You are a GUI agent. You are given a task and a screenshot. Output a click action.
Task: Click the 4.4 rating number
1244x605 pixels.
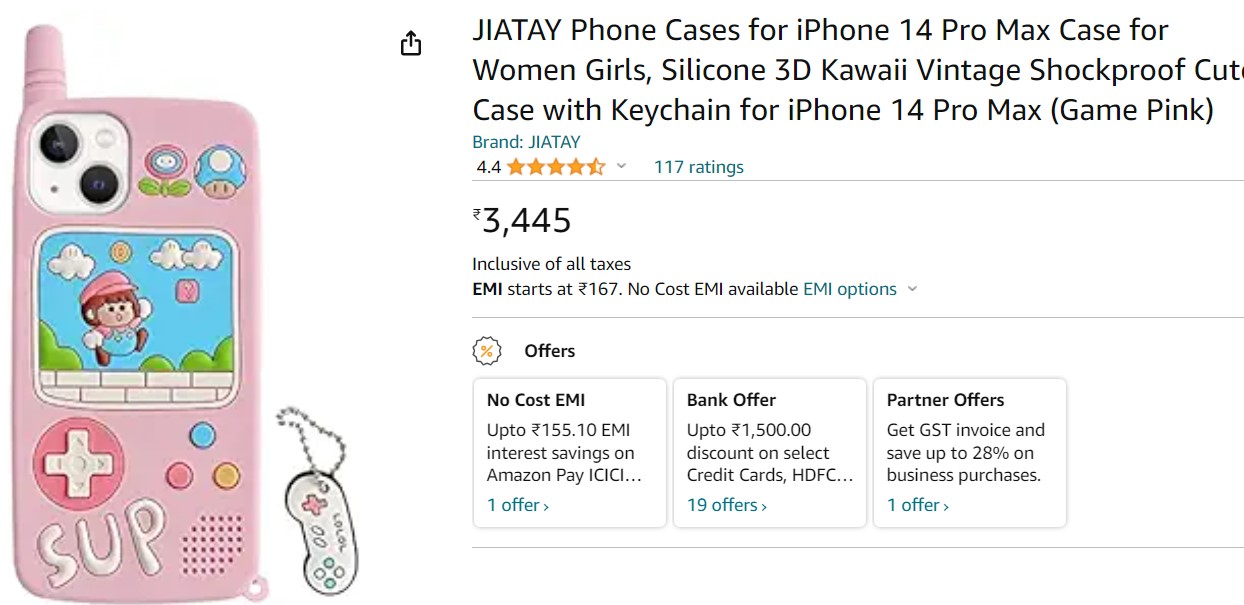coord(488,167)
